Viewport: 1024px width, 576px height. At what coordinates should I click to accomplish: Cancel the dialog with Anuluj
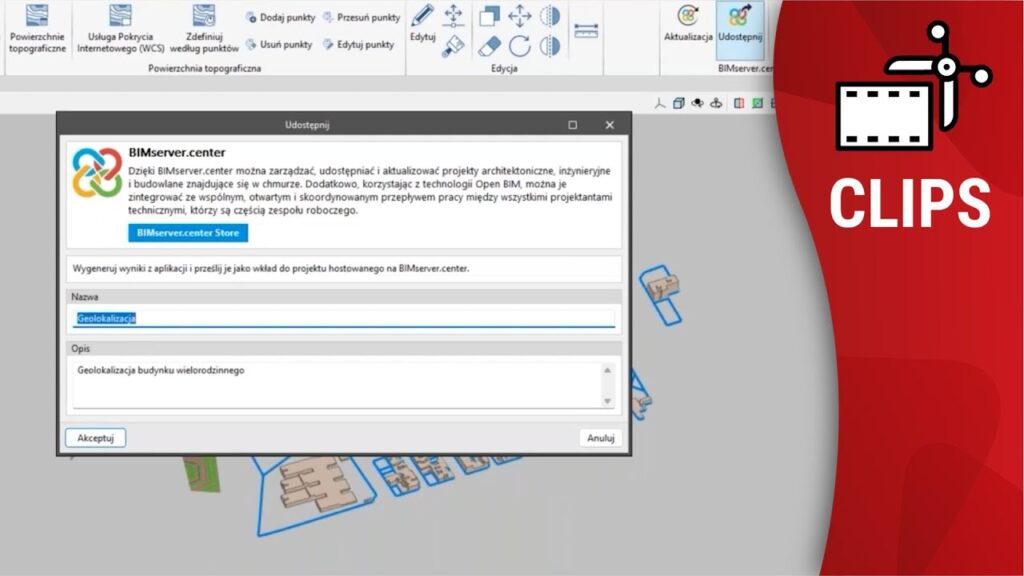(600, 438)
